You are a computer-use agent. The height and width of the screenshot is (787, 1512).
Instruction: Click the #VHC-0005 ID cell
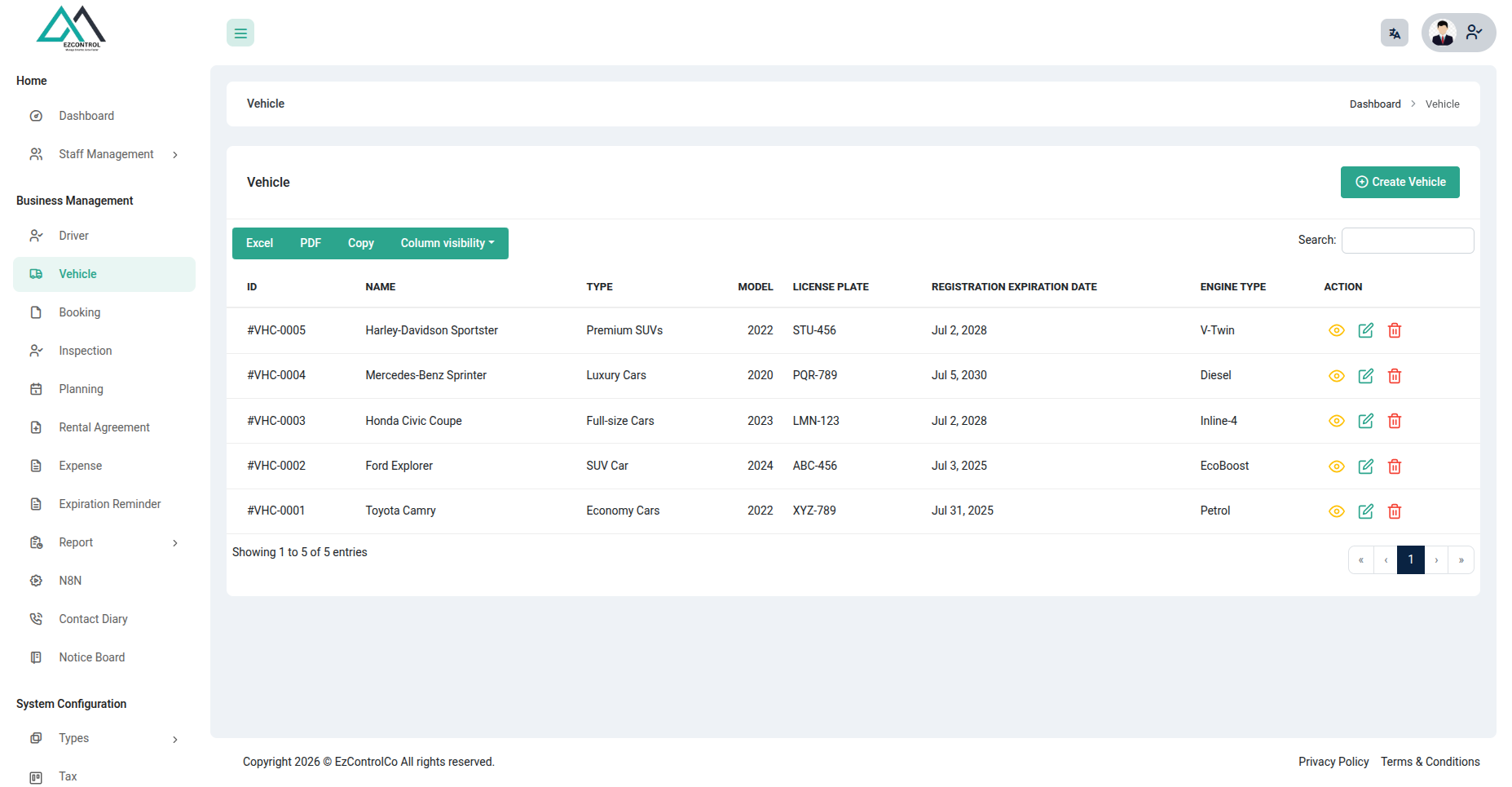pos(276,330)
